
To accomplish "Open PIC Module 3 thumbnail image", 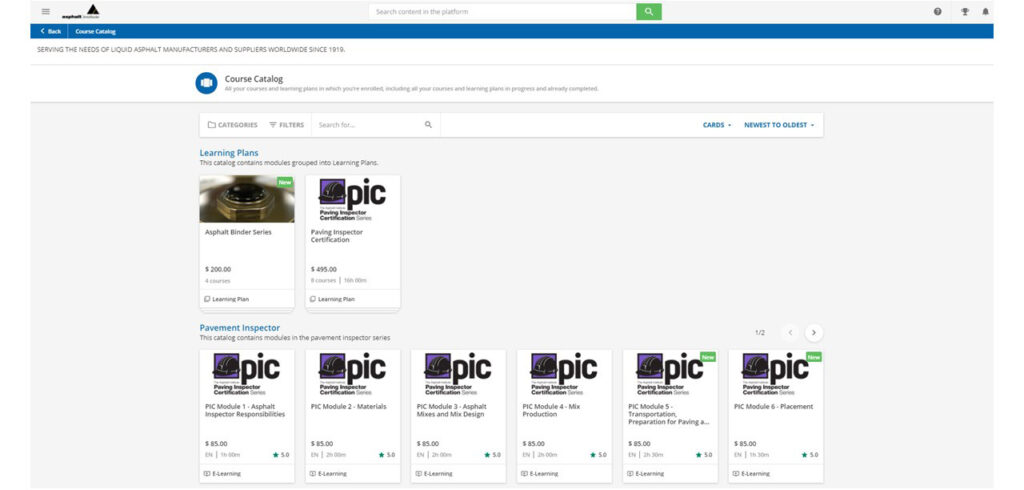I will click(458, 374).
